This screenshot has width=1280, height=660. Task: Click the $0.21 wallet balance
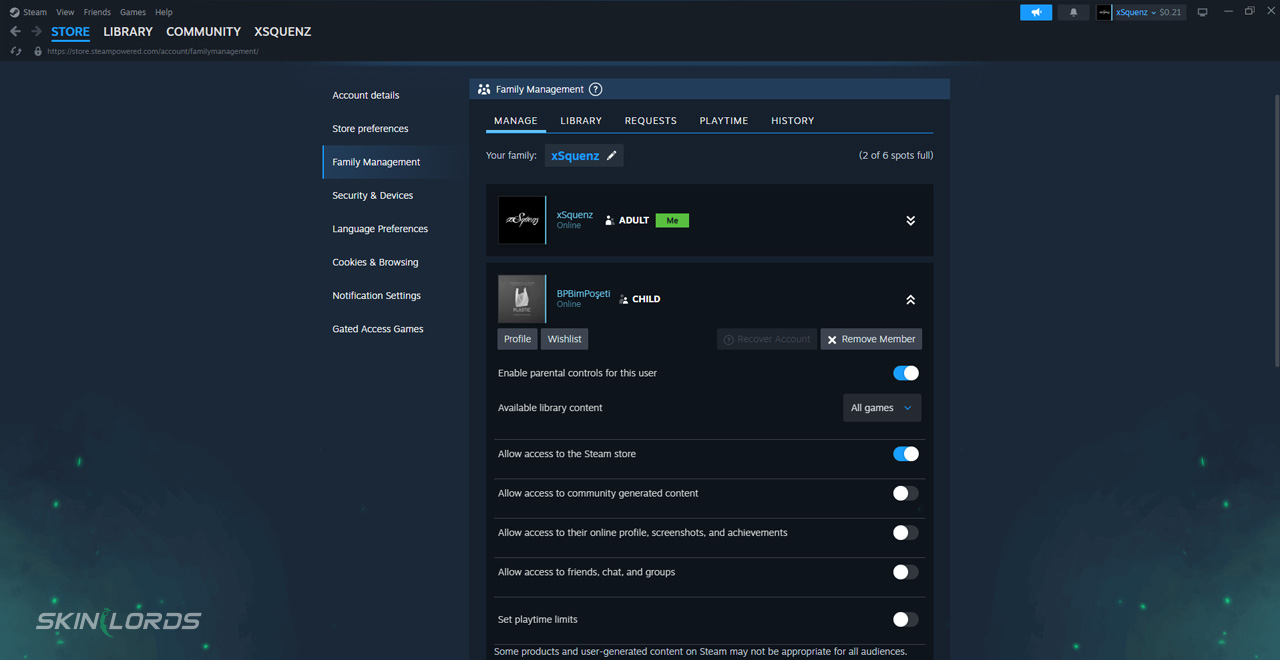coord(1170,12)
